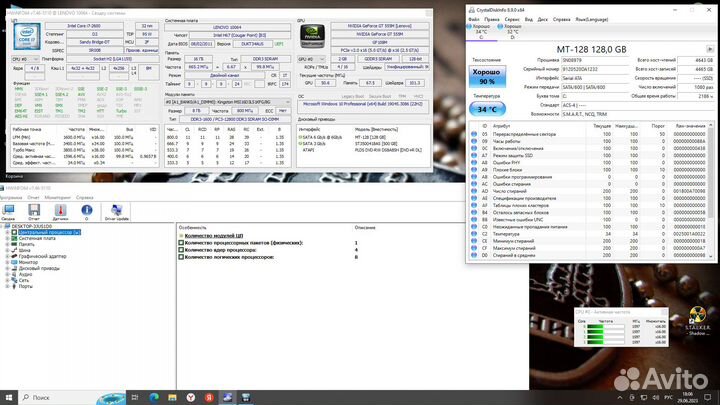This screenshot has height=405, width=720.
Task: Open the Сводка summary toolbar icon in HWiNFO
Action: (x=8, y=212)
